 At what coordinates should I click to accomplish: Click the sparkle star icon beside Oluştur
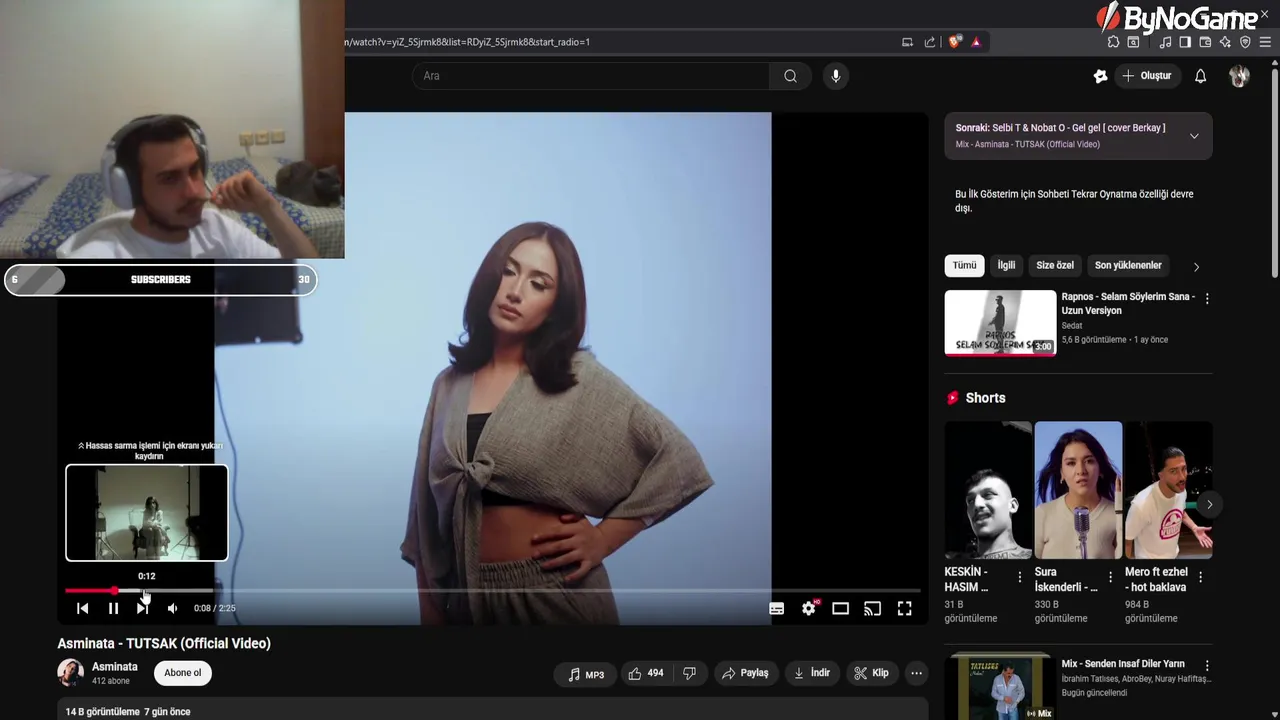[1101, 76]
